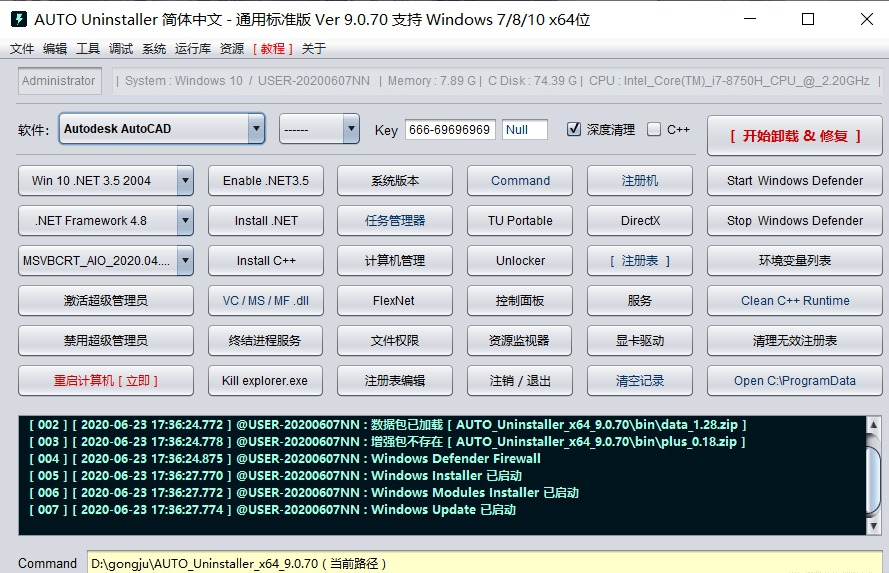
Task: Expand the dashed version dropdown
Action: (x=319, y=129)
